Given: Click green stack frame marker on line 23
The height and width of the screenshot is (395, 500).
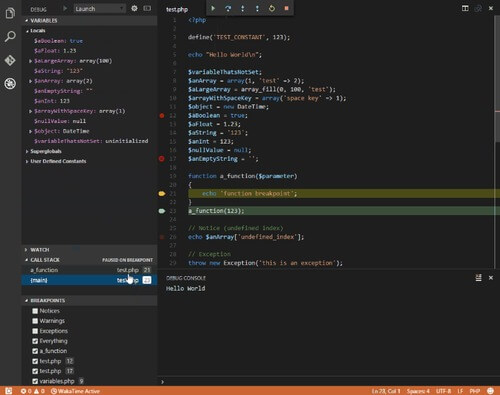Looking at the screenshot, I should [x=162, y=211].
